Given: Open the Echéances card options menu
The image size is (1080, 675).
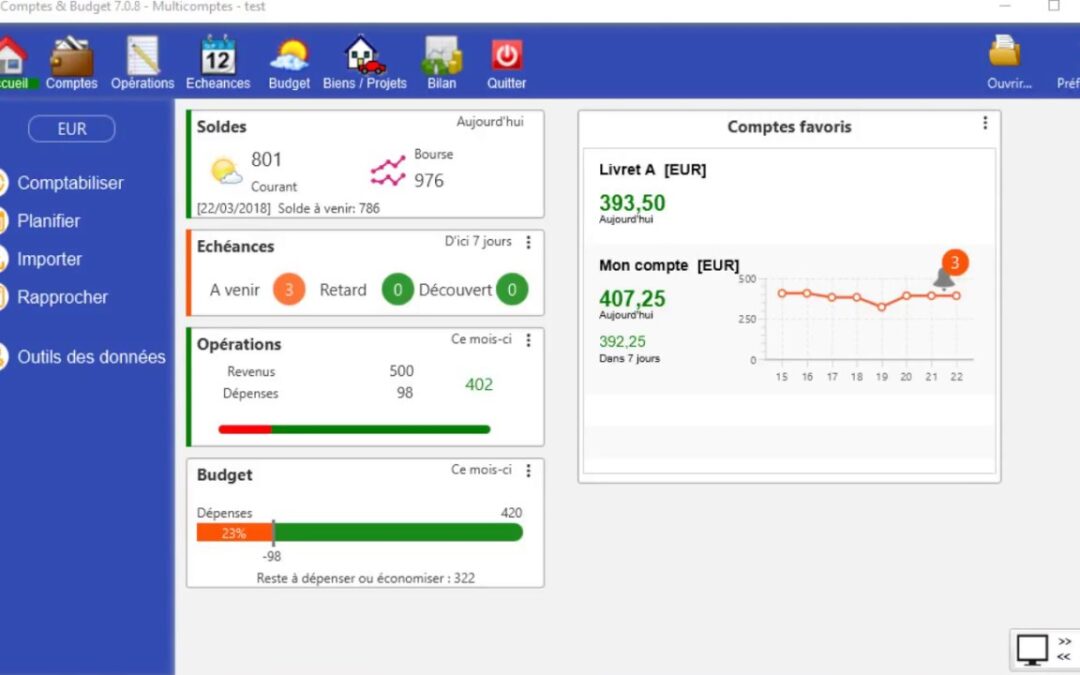Looking at the screenshot, I should 528,242.
